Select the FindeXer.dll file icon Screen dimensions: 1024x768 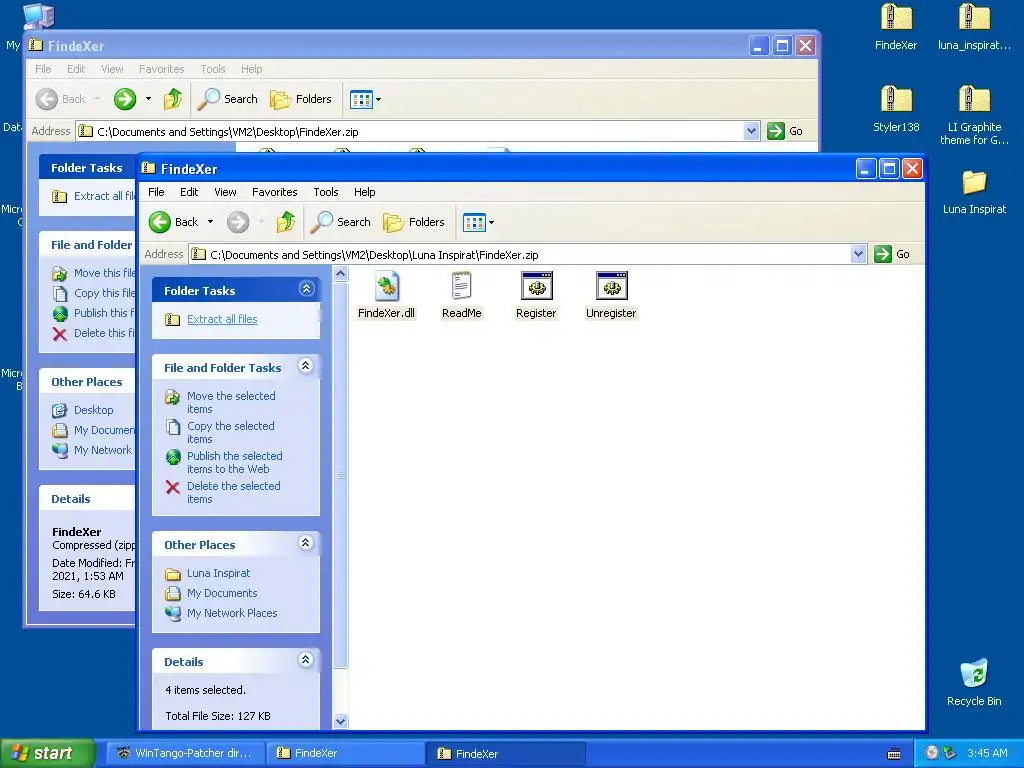click(386, 286)
